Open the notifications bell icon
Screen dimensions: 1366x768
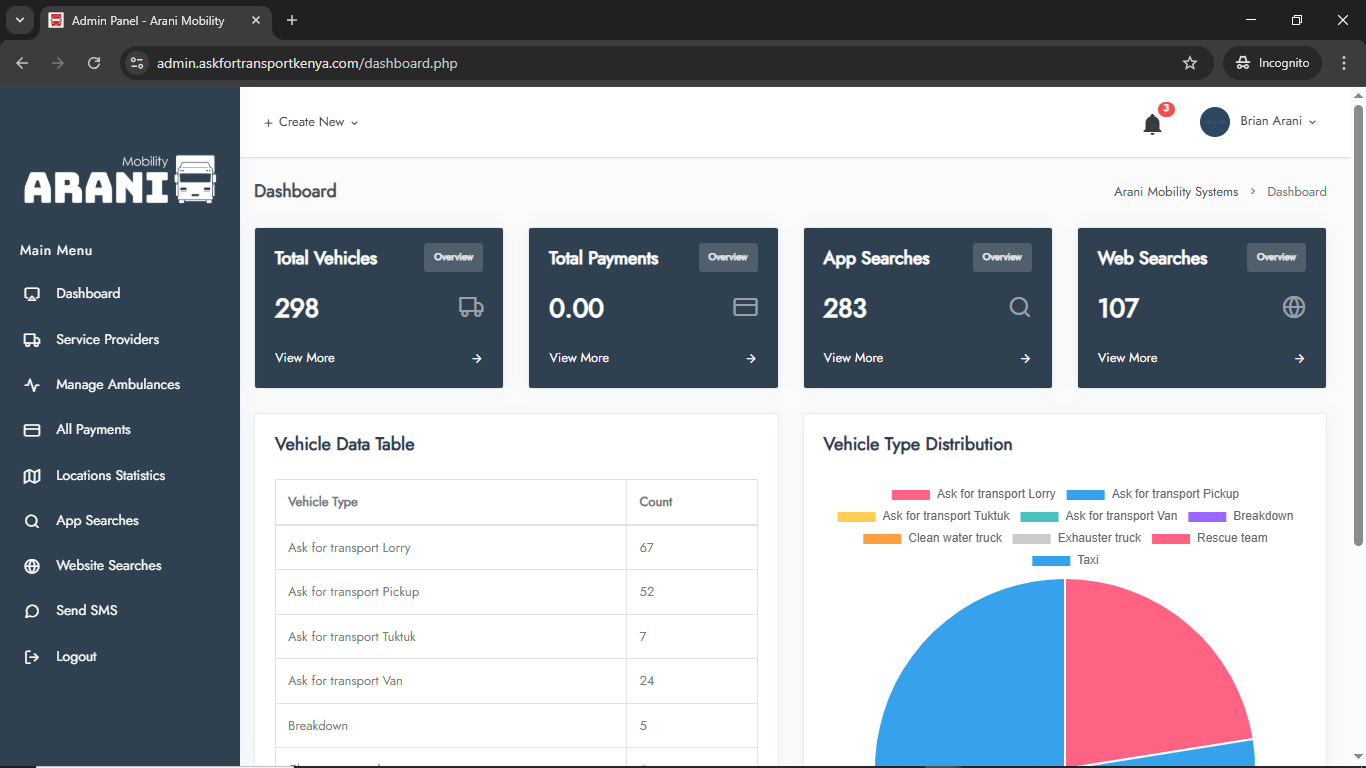(x=1152, y=124)
